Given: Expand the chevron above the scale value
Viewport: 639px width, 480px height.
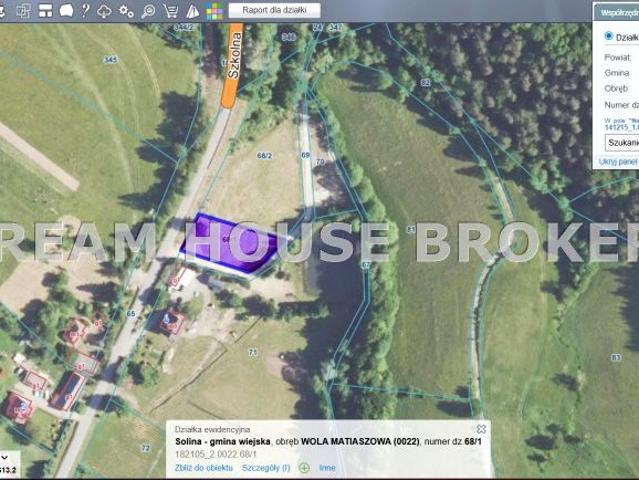Looking at the screenshot, I should (5, 458).
